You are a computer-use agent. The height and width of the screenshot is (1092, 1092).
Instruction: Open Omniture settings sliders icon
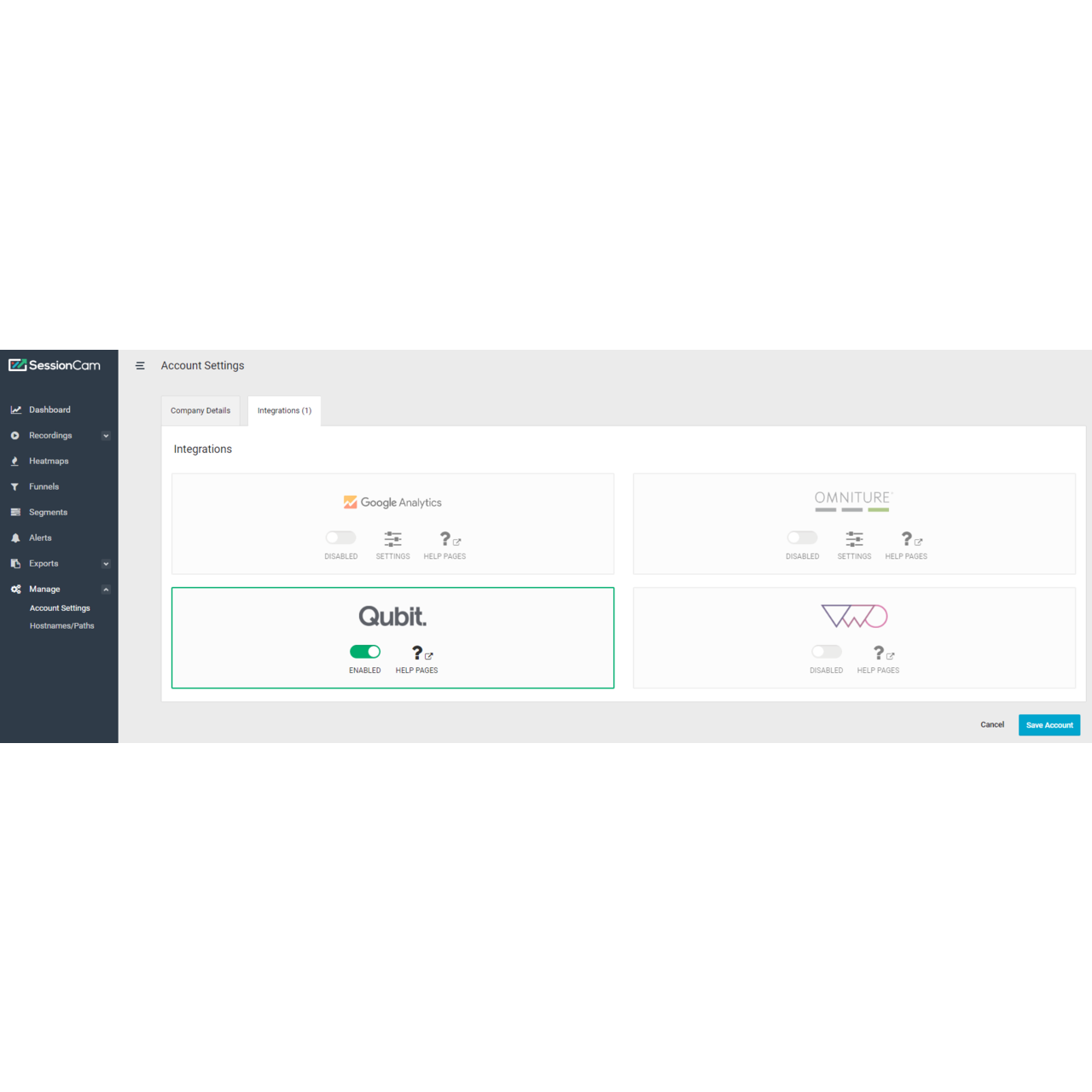(x=854, y=539)
